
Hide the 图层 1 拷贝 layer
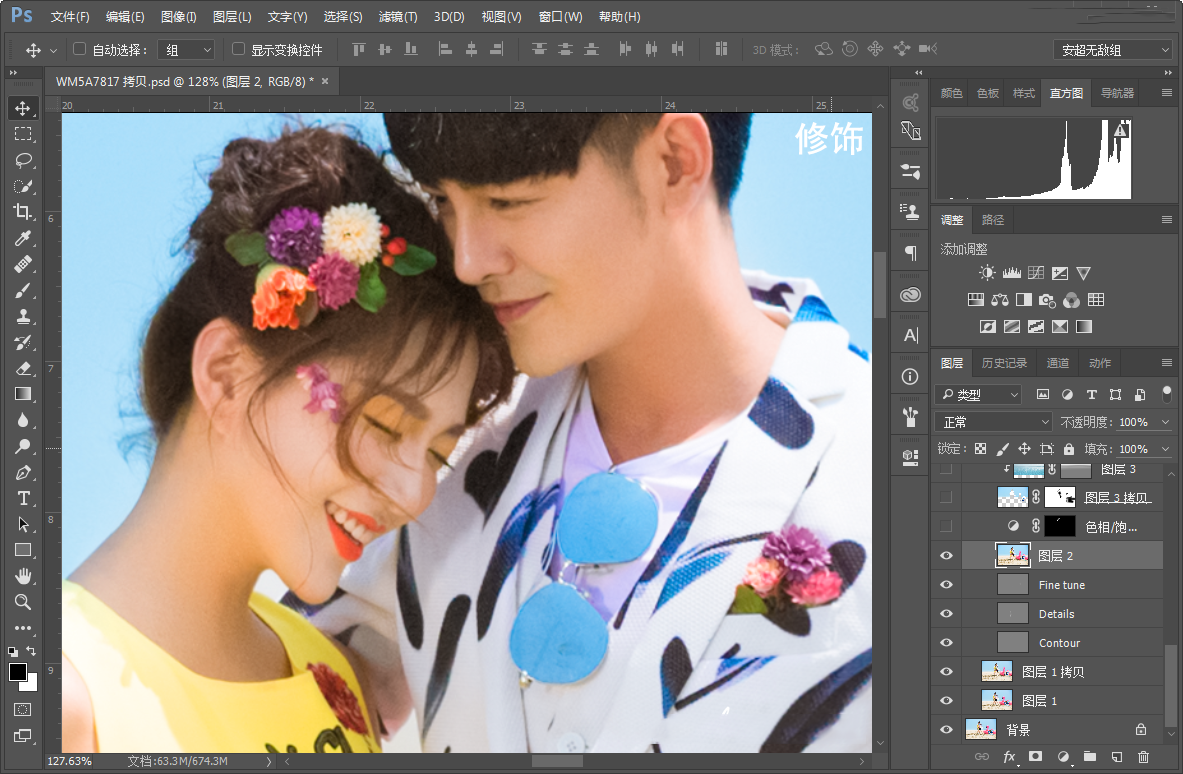tap(946, 671)
